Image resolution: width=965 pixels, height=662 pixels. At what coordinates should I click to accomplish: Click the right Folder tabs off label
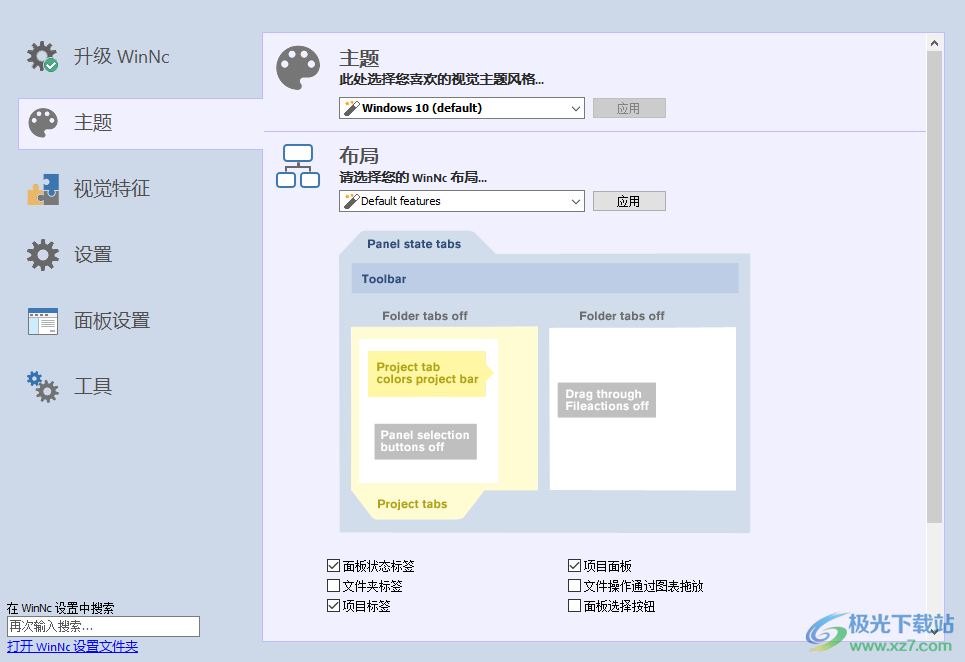[x=622, y=316]
